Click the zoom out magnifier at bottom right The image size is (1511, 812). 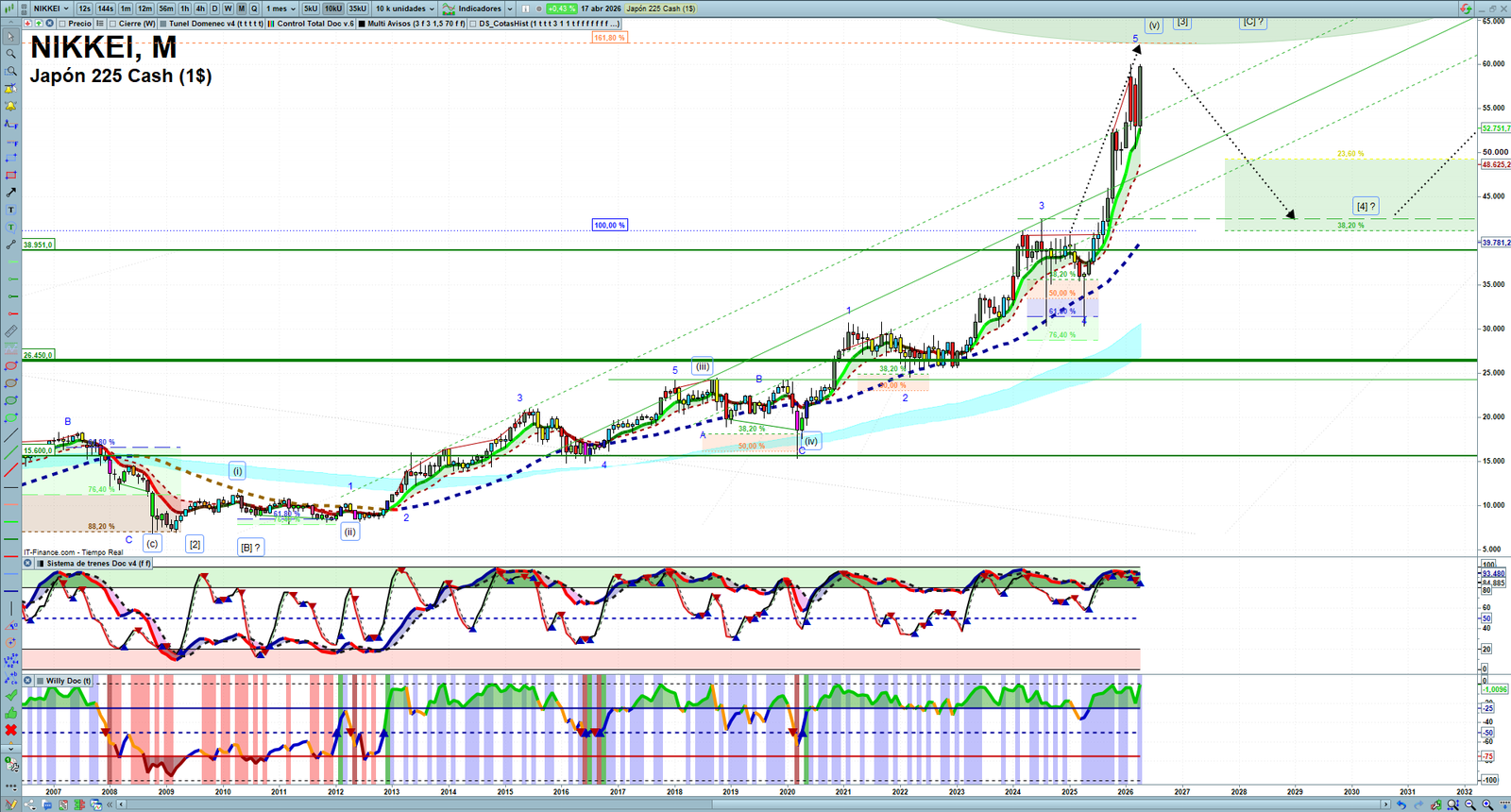[1470, 804]
